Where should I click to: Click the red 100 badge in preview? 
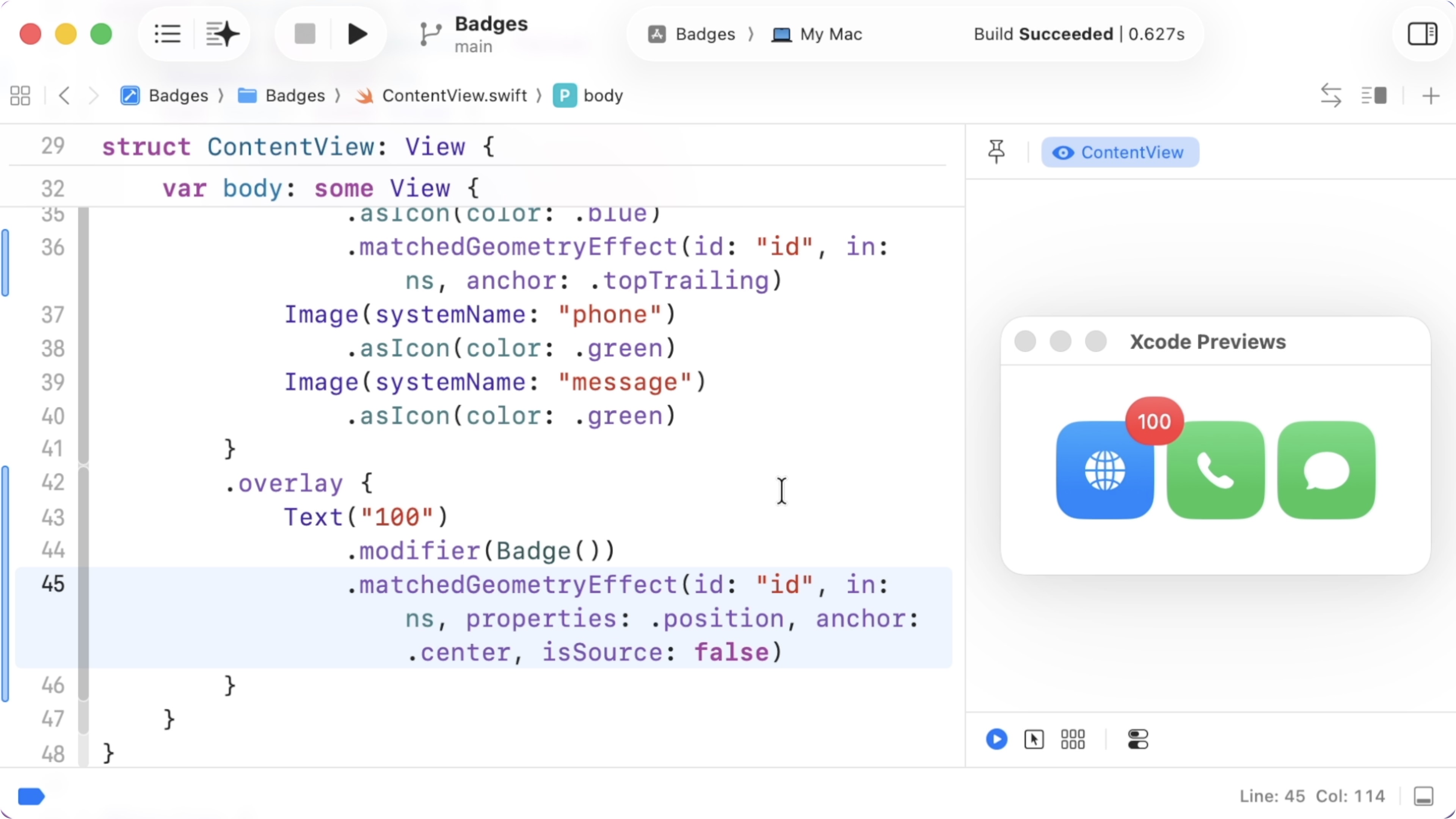pos(1154,422)
